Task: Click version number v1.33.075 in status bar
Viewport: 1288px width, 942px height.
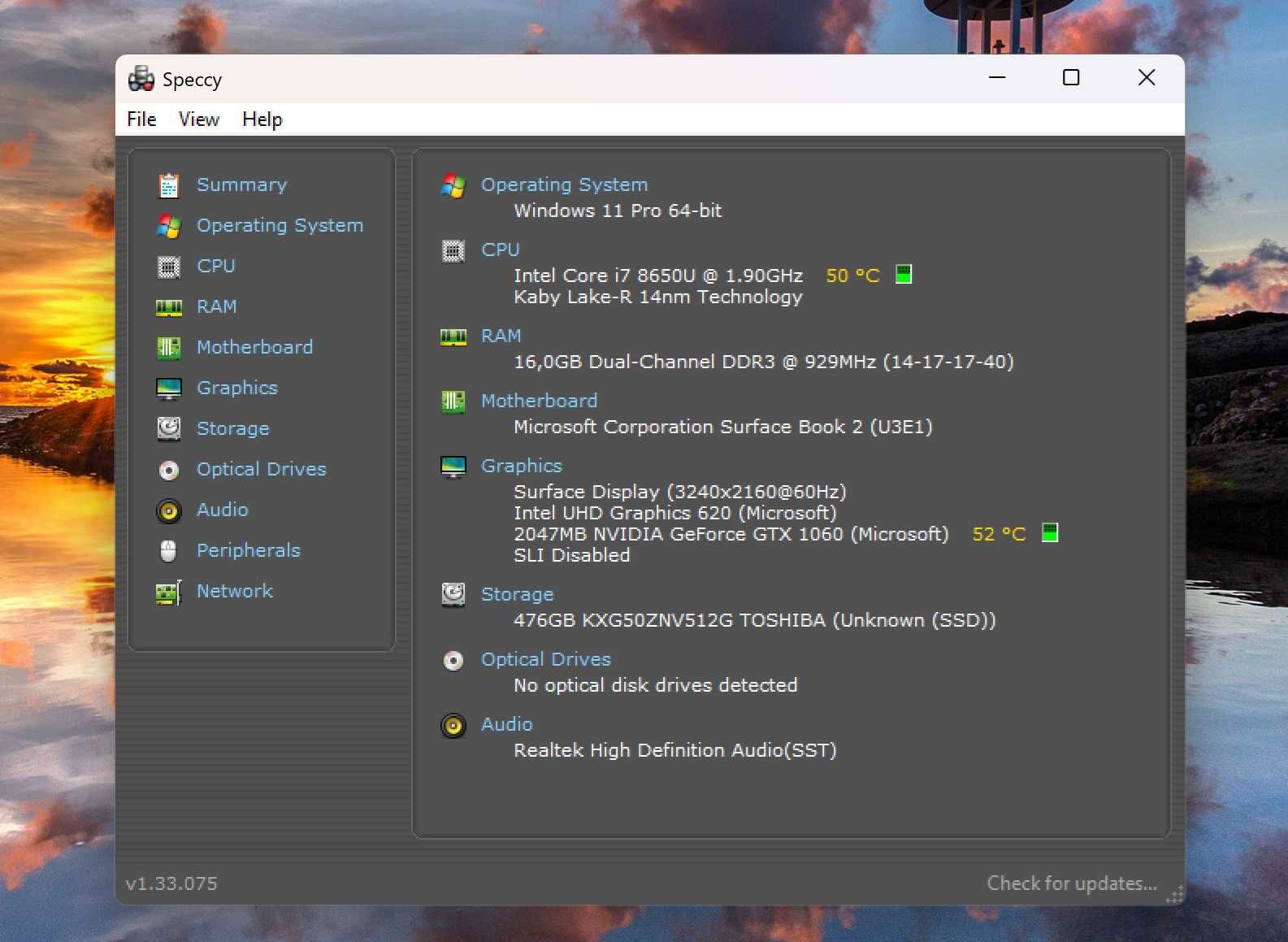Action: 171,884
